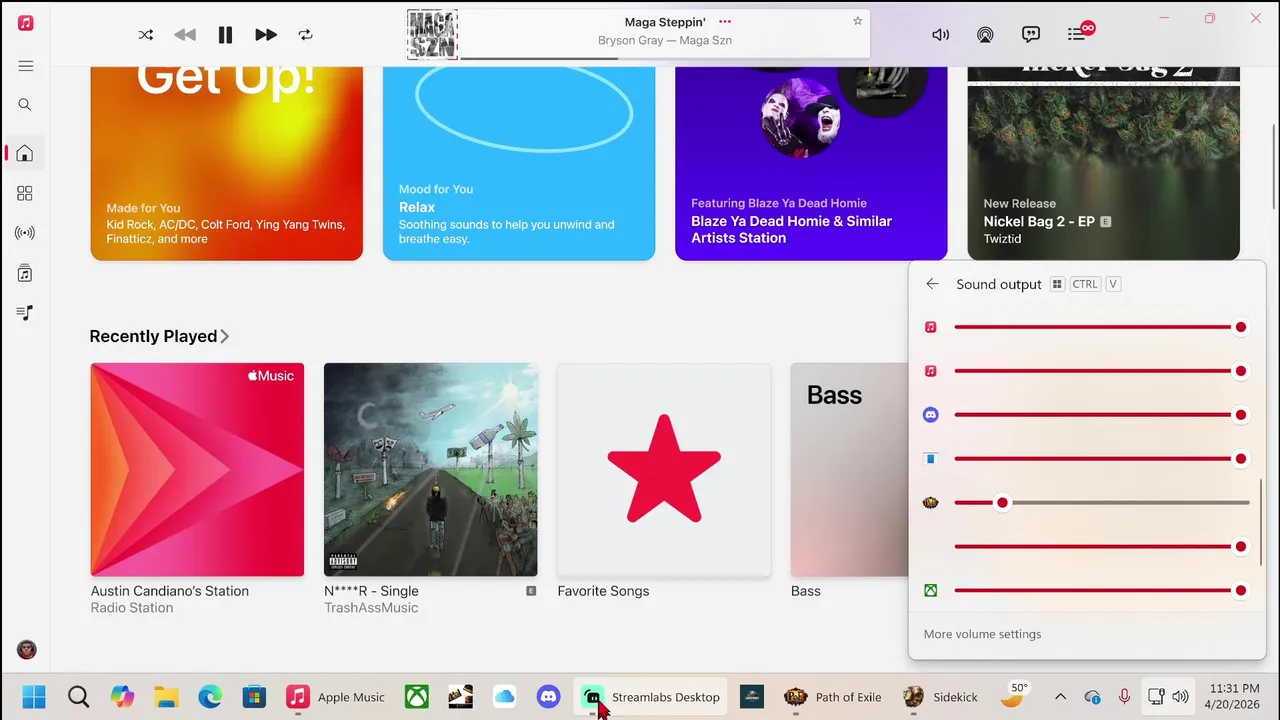
Task: Open Playlists from the sidebar list-note icon
Action: point(25,313)
